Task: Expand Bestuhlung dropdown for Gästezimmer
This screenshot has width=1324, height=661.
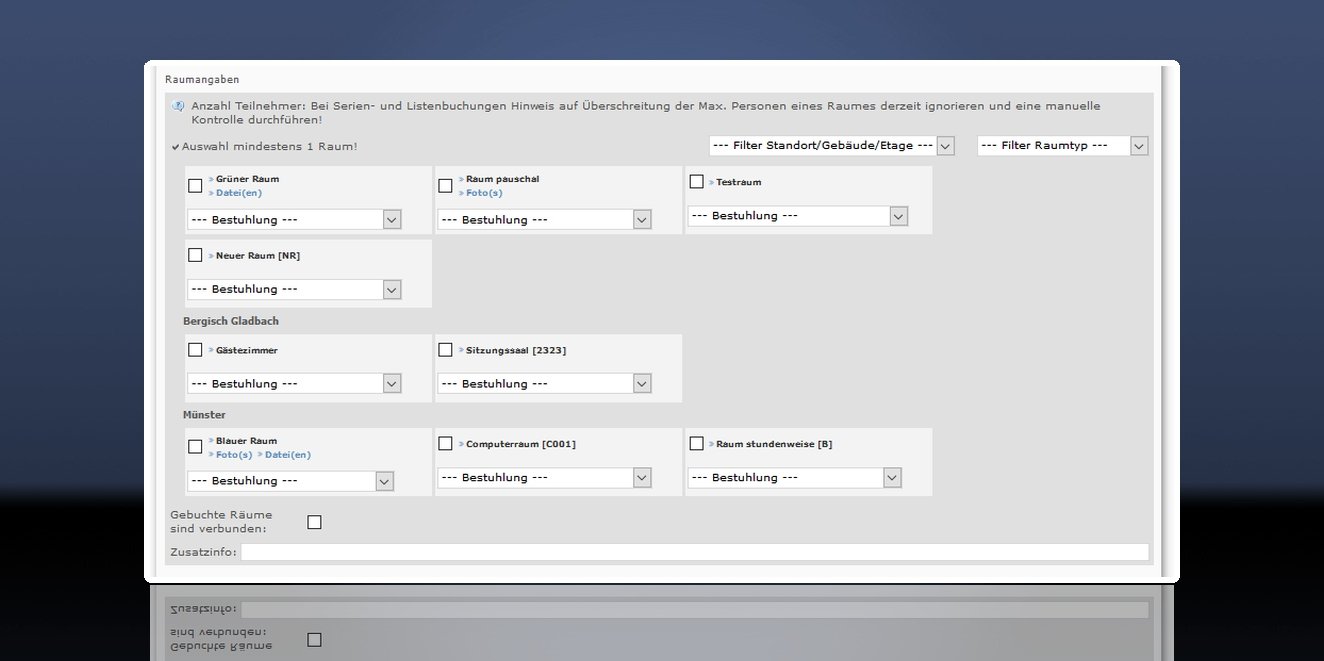Action: [x=294, y=384]
